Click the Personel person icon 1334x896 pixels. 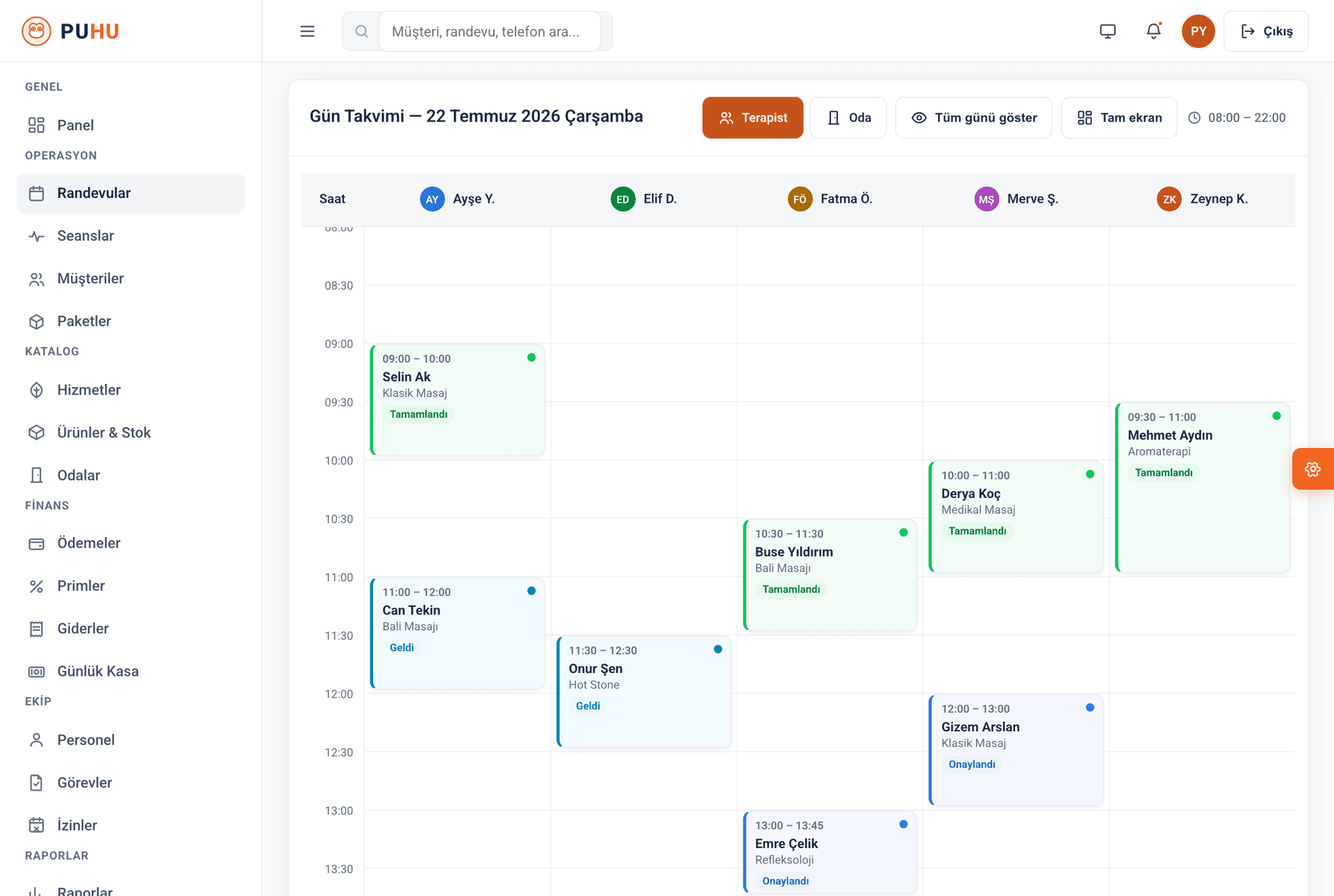click(x=36, y=740)
